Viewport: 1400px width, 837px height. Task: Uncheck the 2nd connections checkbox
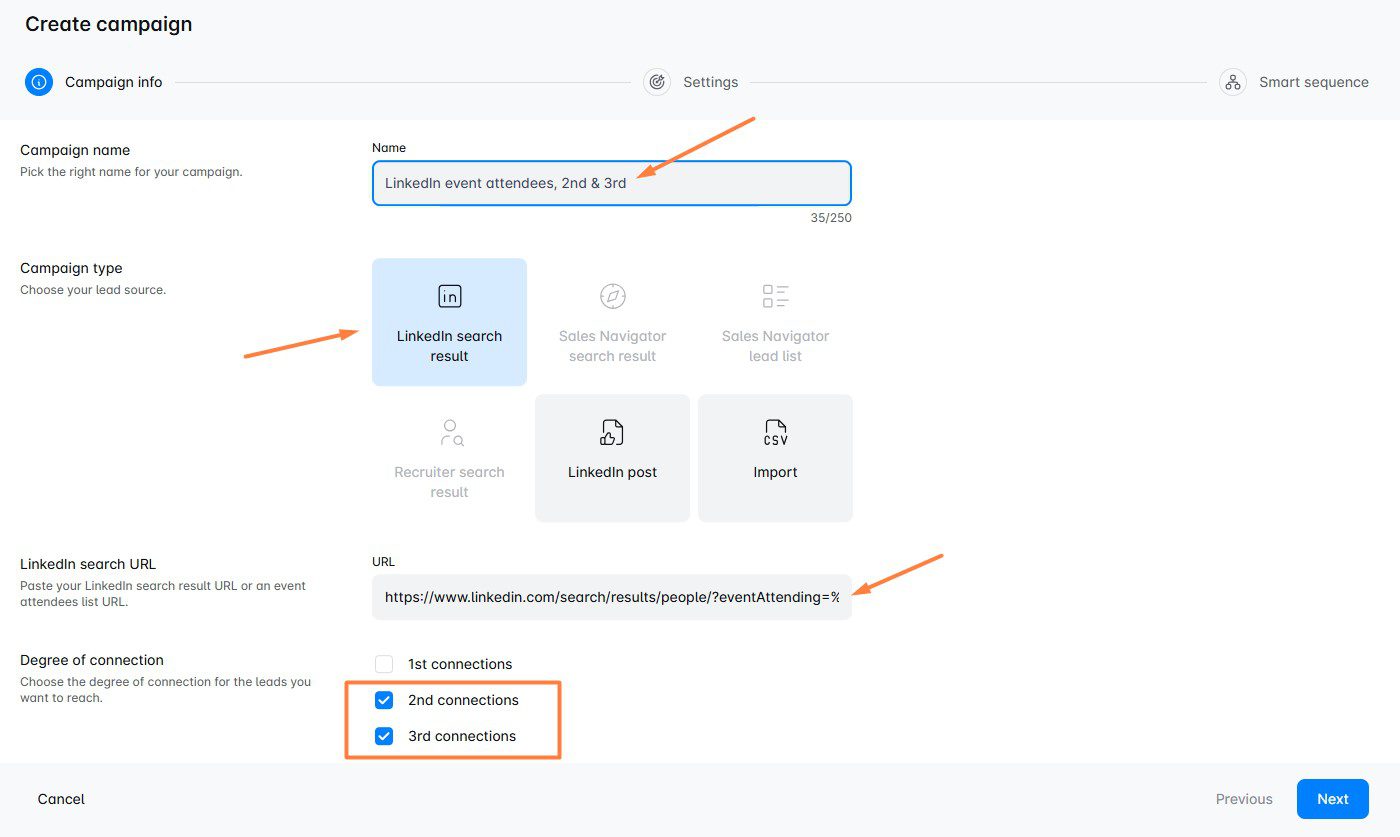[384, 700]
